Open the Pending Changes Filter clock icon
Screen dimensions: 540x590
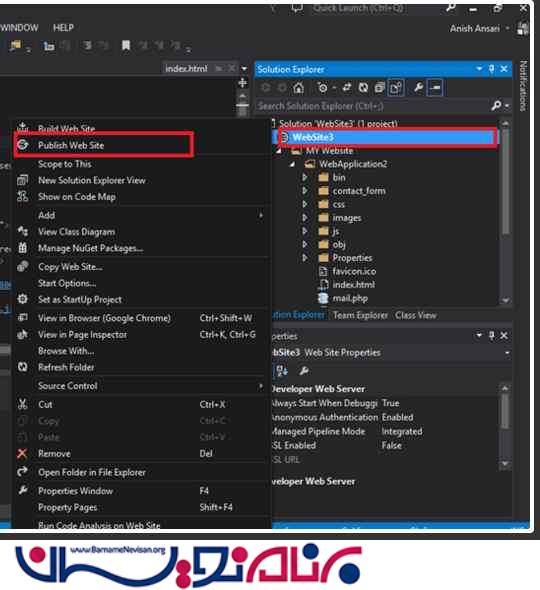click(x=323, y=88)
